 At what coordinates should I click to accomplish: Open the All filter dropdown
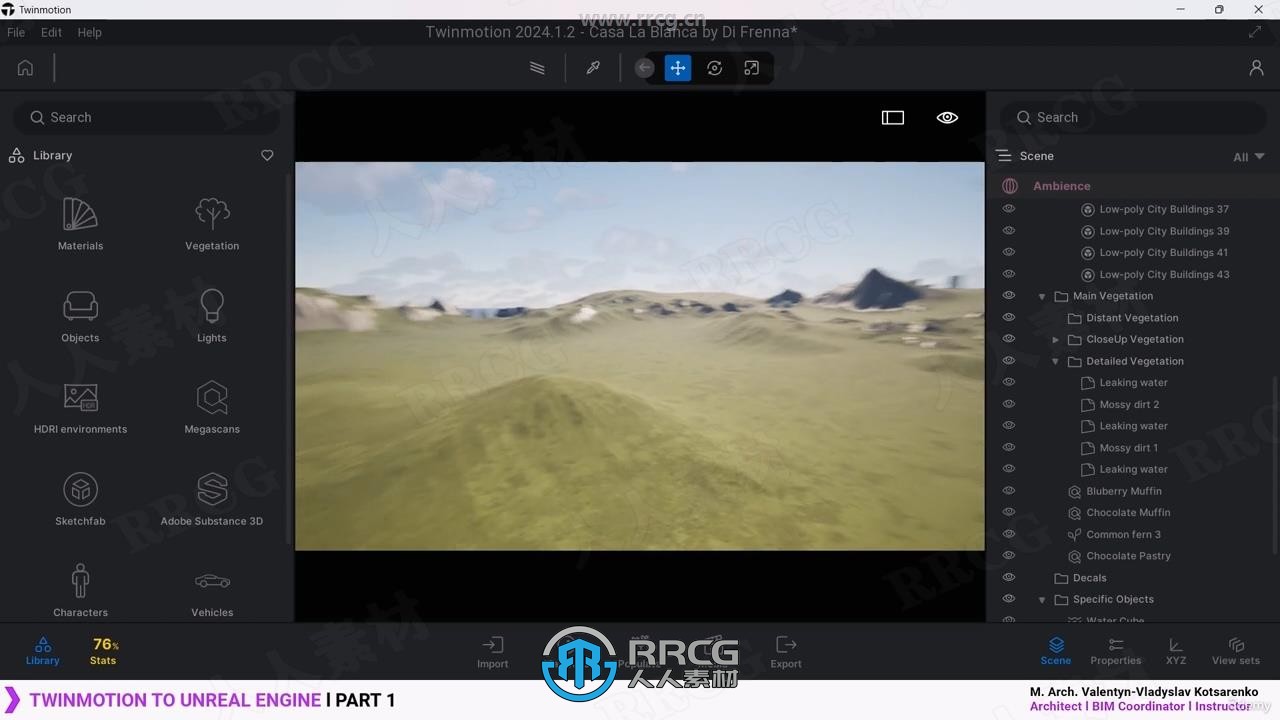1249,157
